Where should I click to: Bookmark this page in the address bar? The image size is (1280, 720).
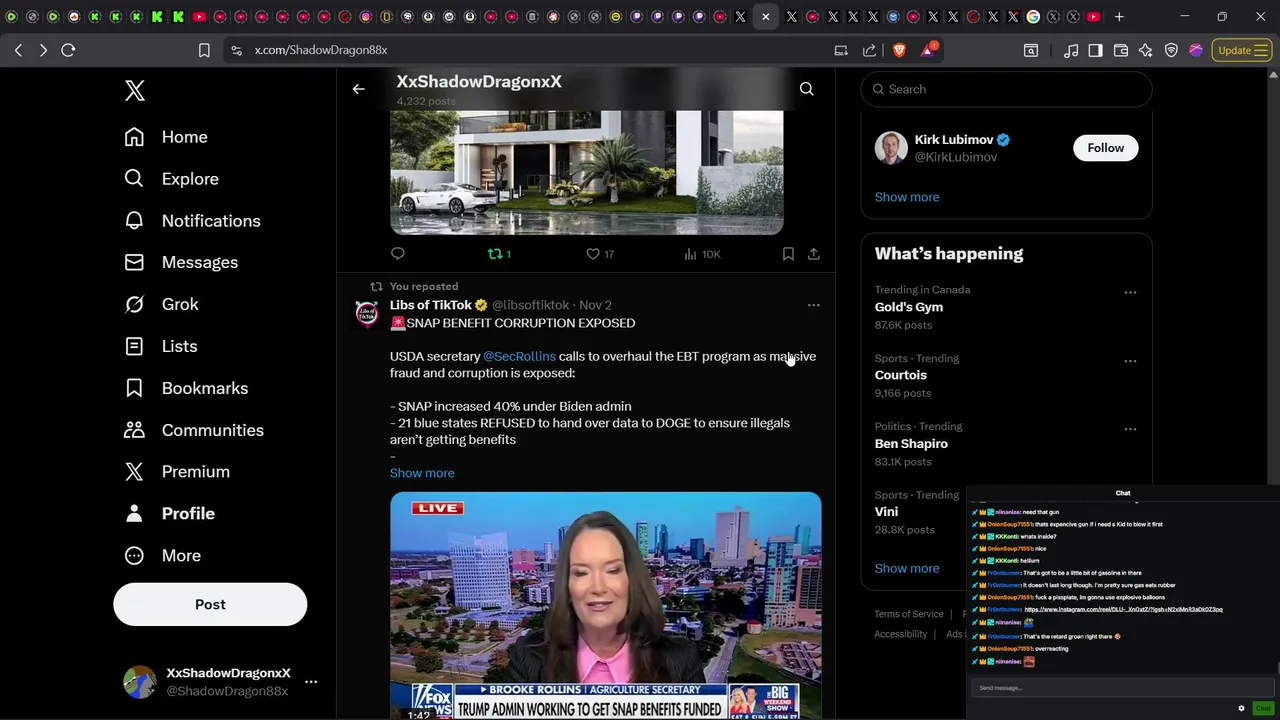204,50
